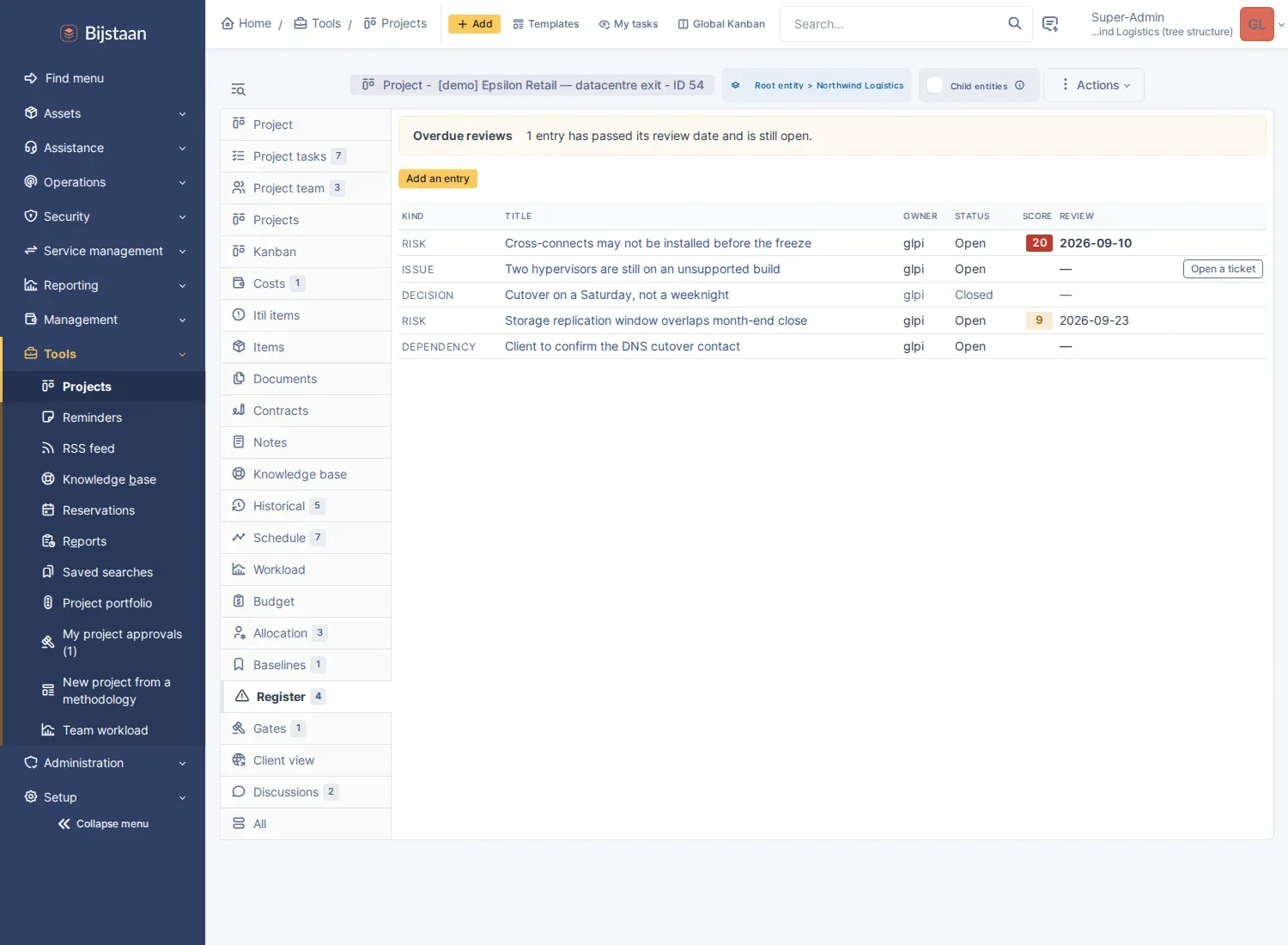Image resolution: width=1288 pixels, height=945 pixels.
Task: Expand the Assistance menu
Action: 103,148
